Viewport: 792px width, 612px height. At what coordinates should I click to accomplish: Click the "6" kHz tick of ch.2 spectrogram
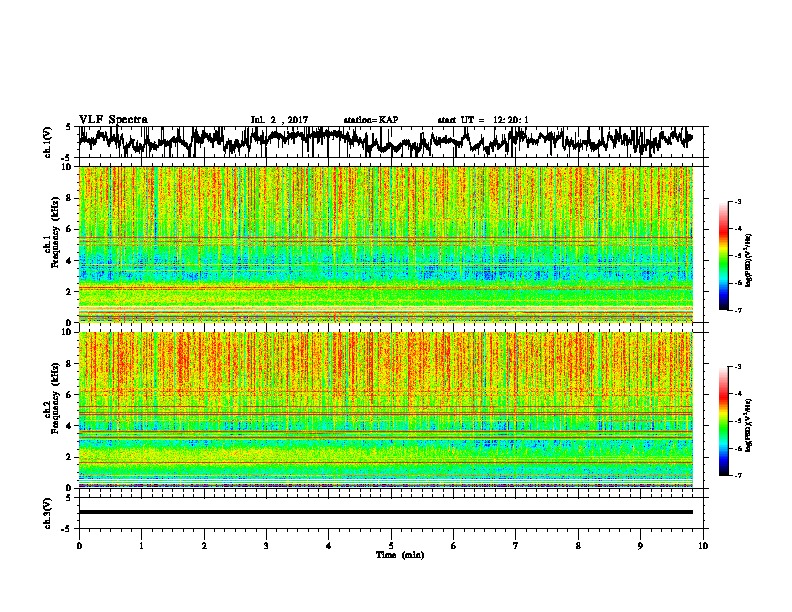click(70, 395)
